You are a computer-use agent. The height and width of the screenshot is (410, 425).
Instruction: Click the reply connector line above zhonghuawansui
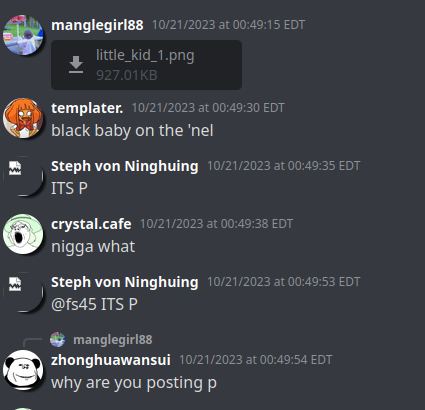pyautogui.click(x=32, y=343)
